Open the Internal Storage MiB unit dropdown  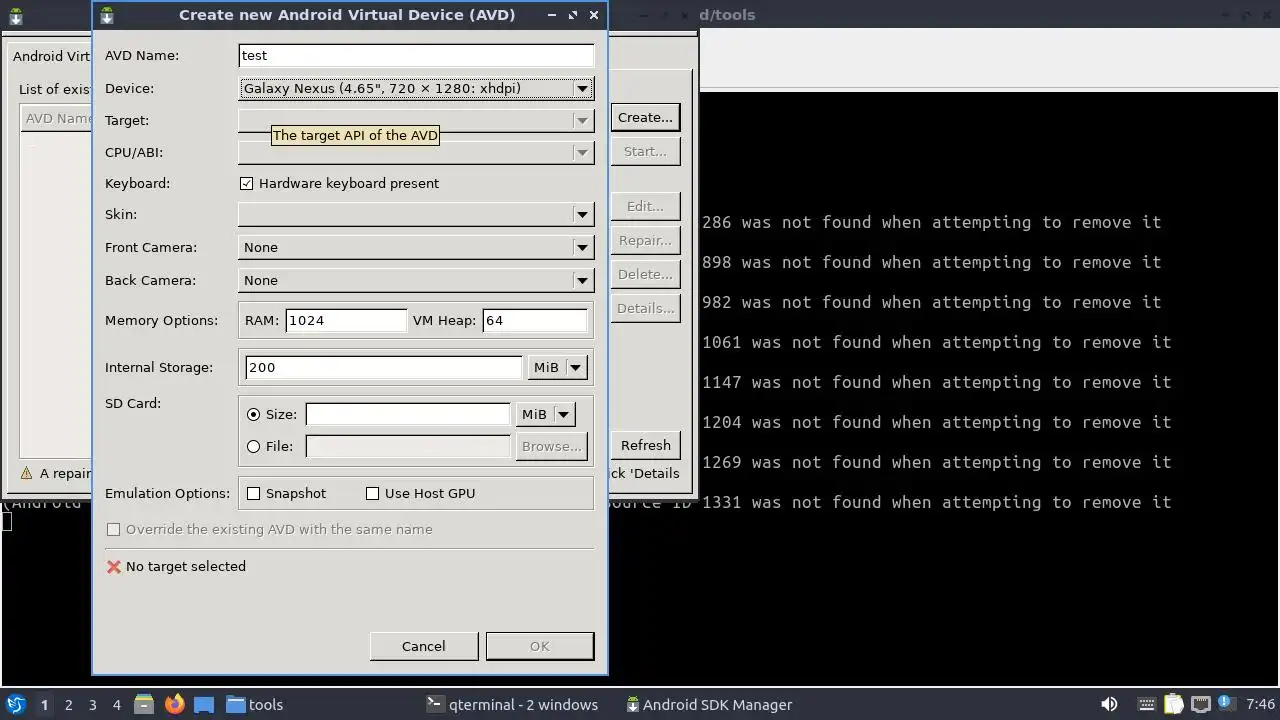(557, 367)
